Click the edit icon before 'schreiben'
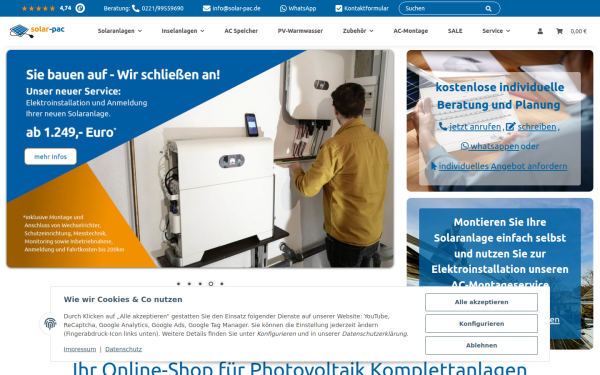The width and height of the screenshot is (600, 375). [510, 127]
